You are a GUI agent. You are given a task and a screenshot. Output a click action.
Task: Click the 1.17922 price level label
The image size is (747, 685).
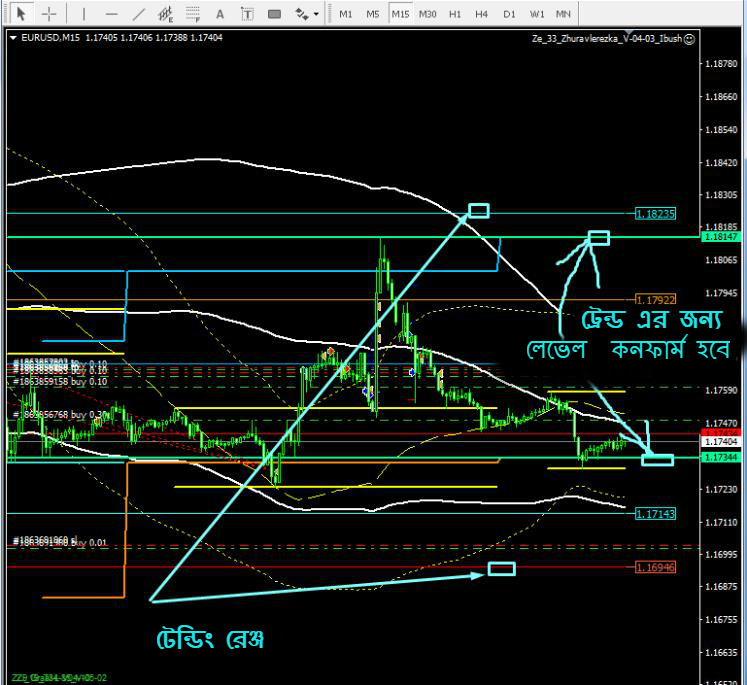tap(656, 300)
